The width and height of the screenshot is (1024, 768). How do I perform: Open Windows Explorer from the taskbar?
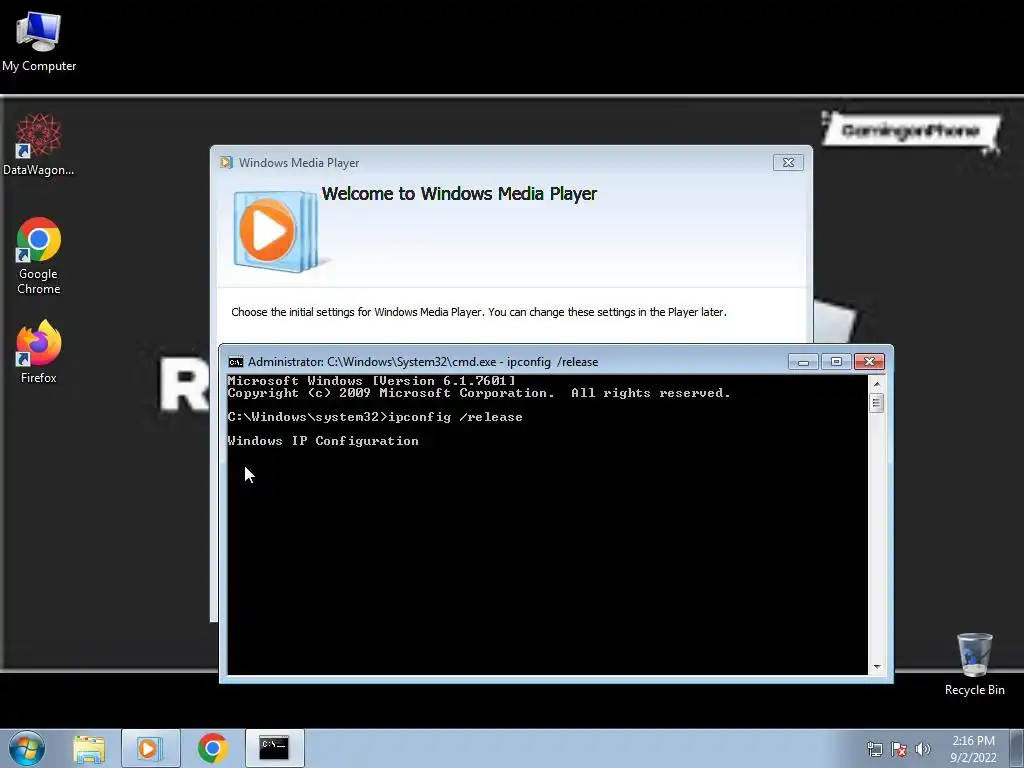pos(89,748)
